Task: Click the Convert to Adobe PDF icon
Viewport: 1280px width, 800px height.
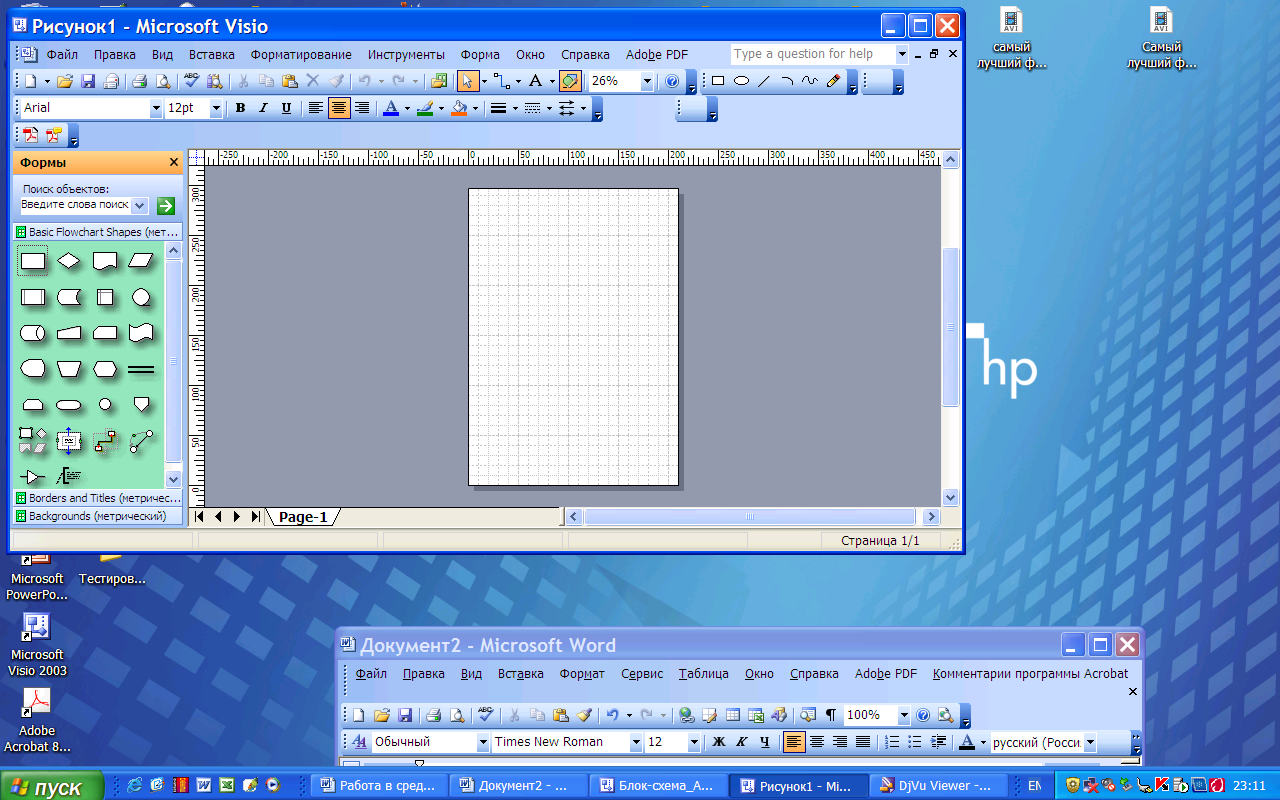Action: (31, 135)
